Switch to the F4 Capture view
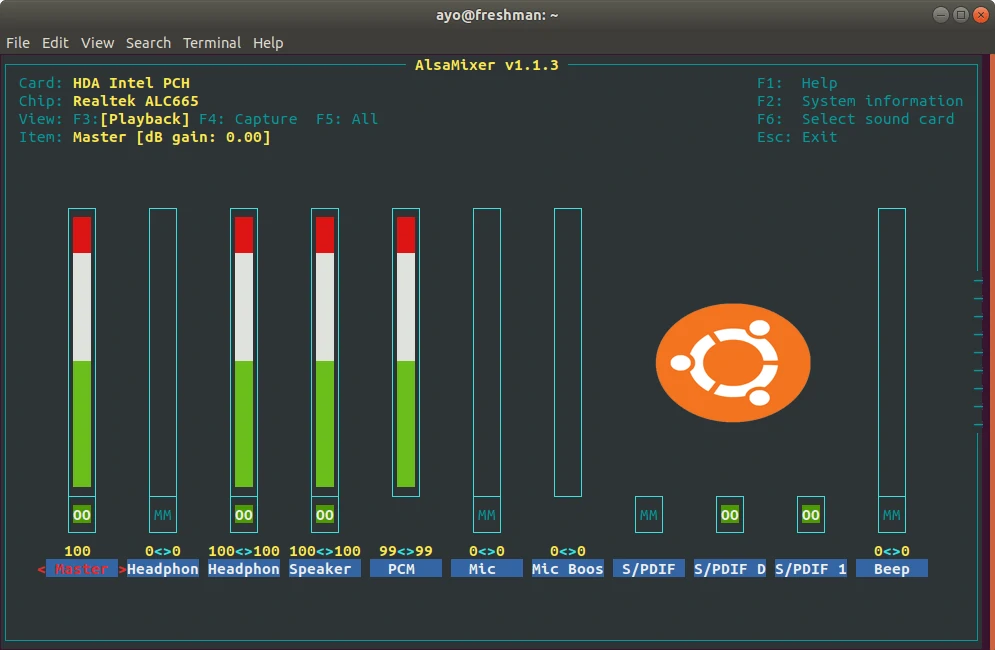Screen dimensions: 995x650 click(x=248, y=119)
